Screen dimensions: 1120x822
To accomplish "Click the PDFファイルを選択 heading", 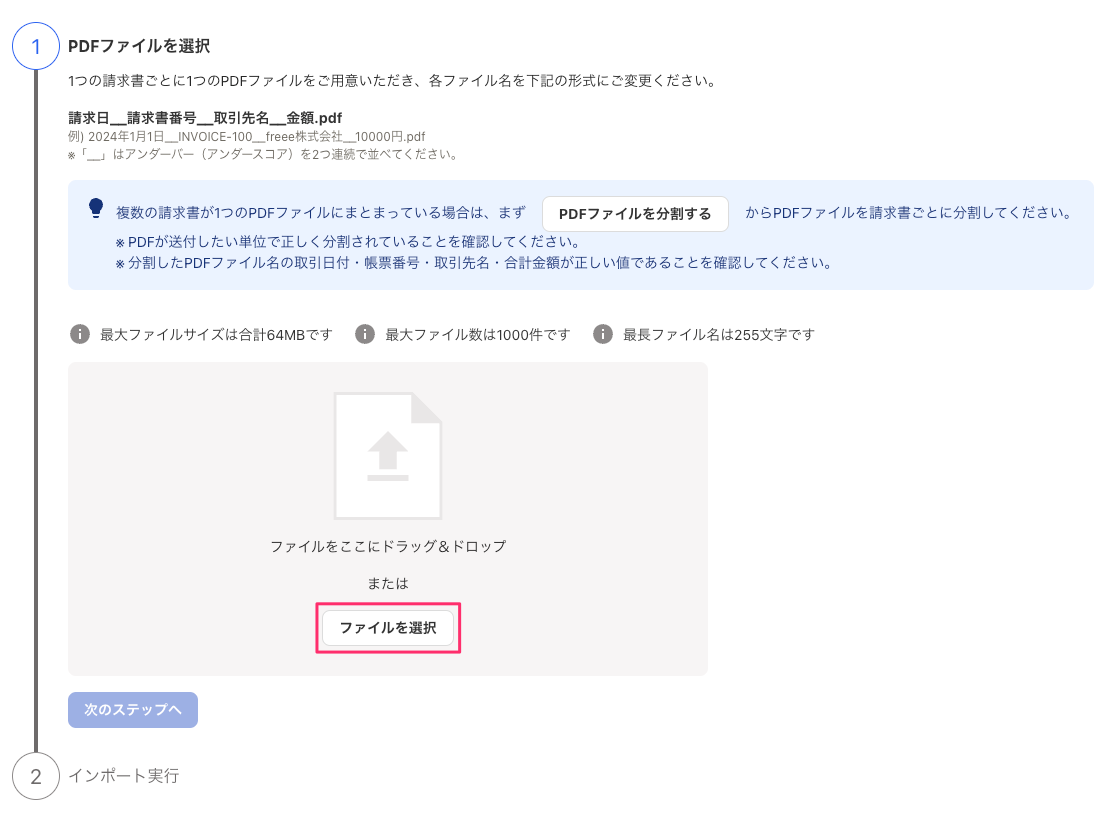I will [x=139, y=46].
